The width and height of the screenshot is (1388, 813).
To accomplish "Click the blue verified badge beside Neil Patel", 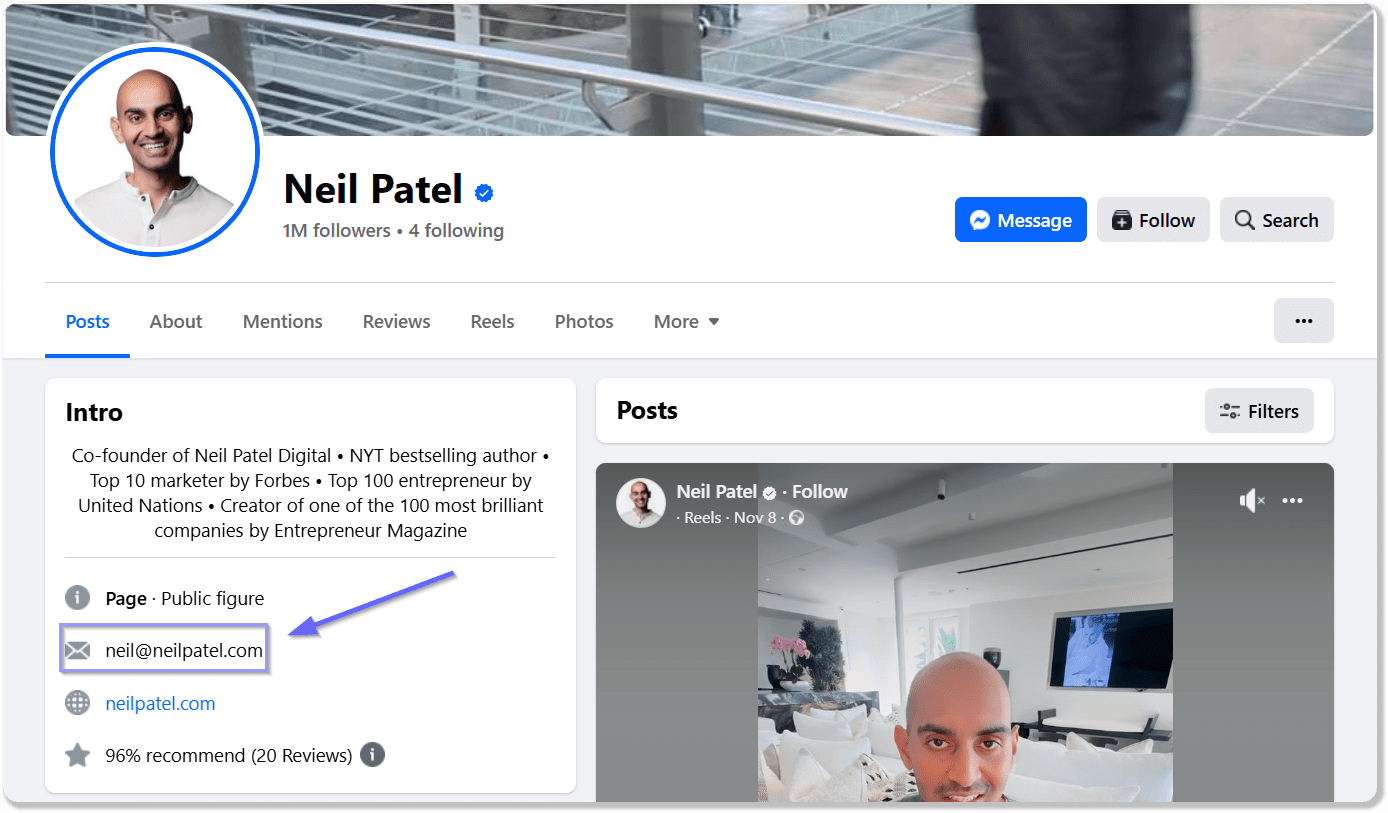I will [x=485, y=192].
